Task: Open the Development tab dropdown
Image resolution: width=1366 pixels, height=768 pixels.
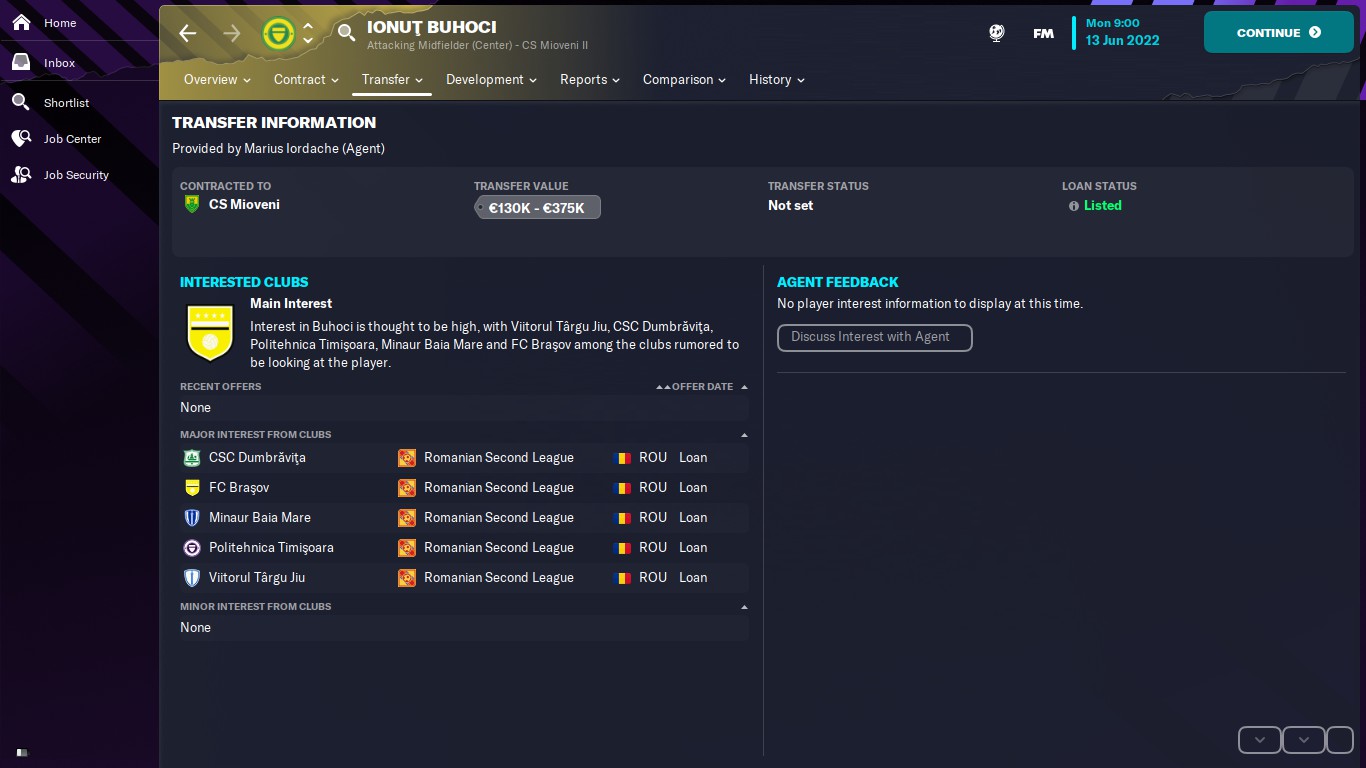Action: 491,80
